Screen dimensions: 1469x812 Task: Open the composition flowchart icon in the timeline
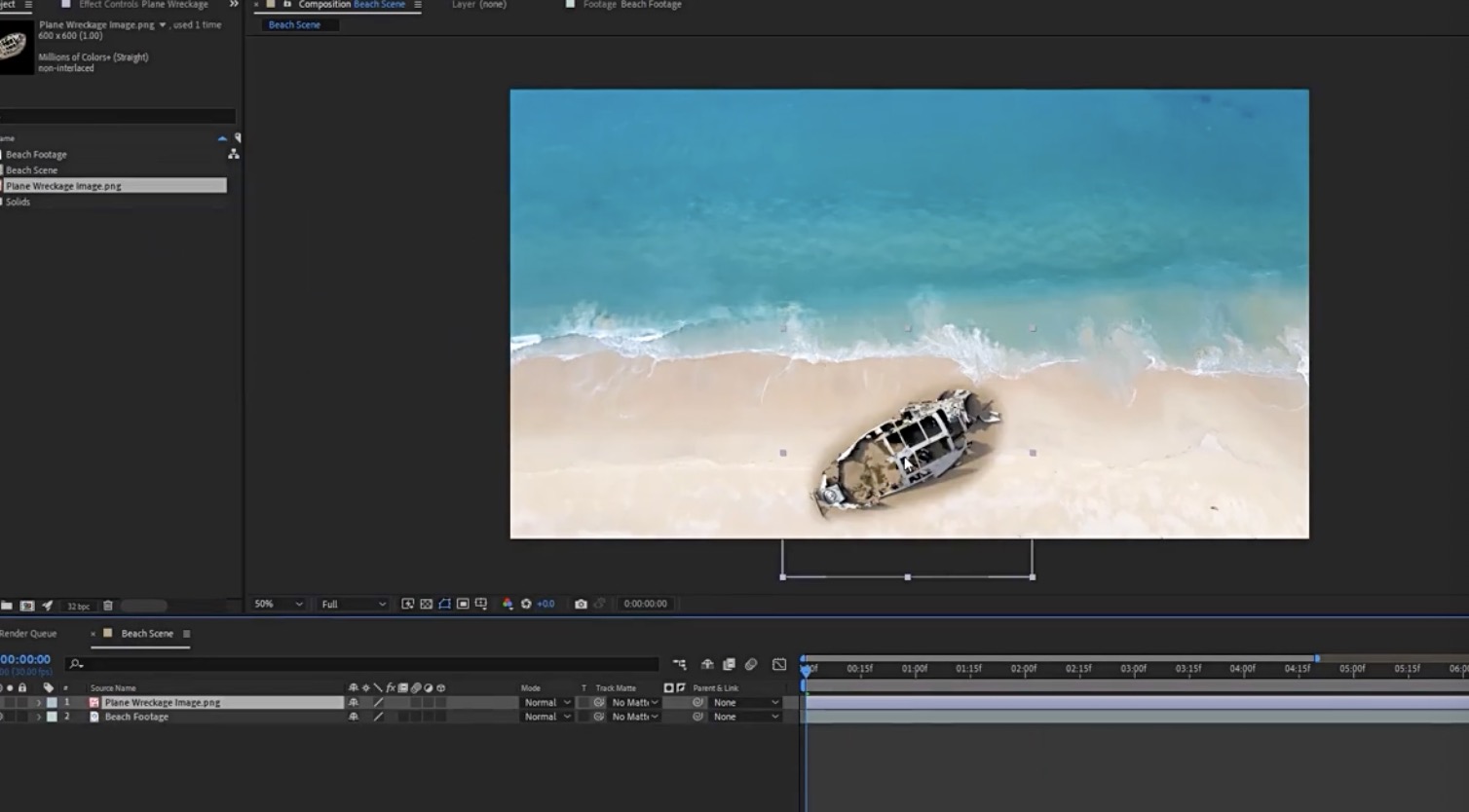coord(679,664)
